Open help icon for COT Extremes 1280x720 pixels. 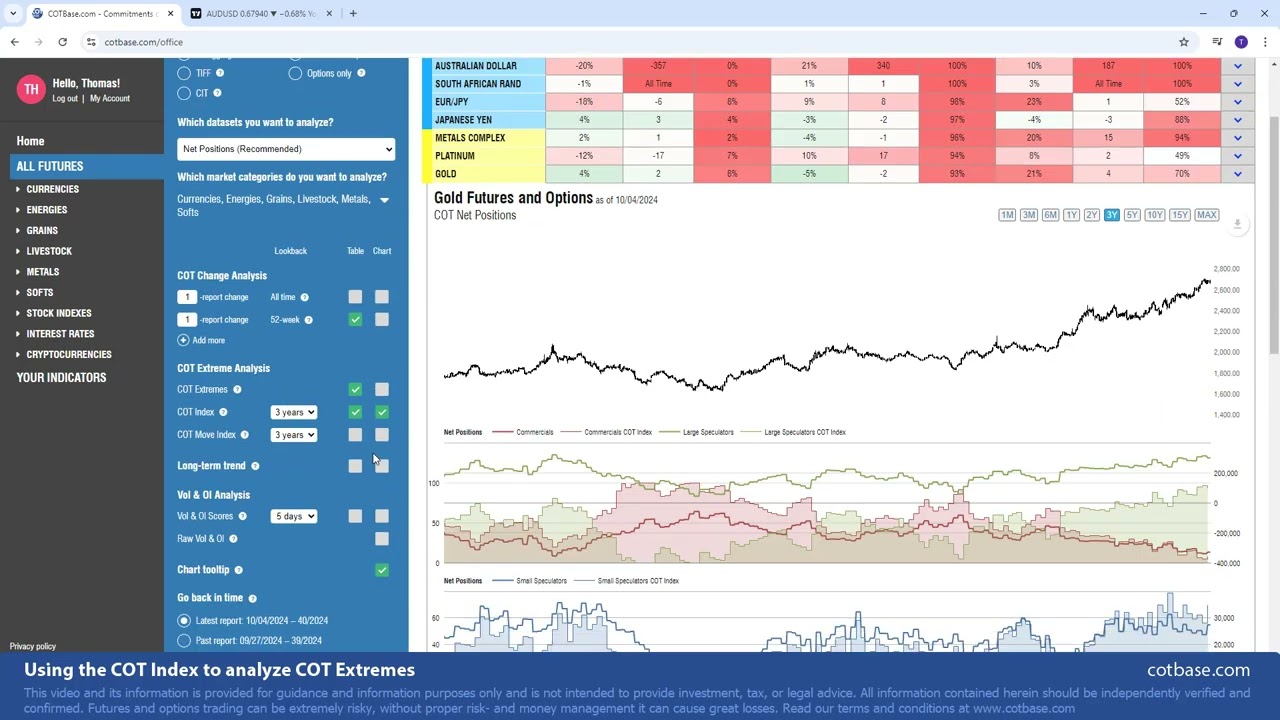(237, 390)
